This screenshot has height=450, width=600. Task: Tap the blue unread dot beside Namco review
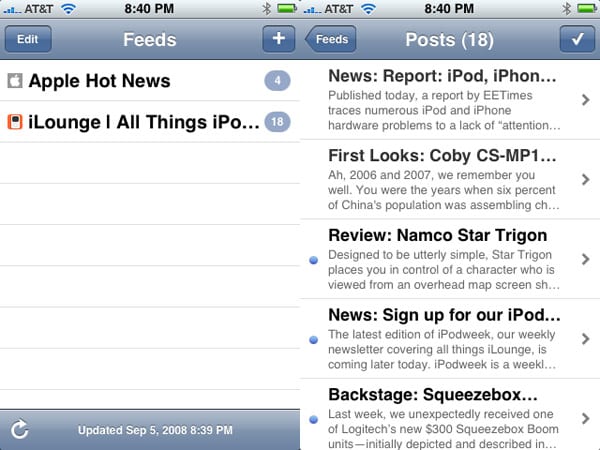[314, 260]
